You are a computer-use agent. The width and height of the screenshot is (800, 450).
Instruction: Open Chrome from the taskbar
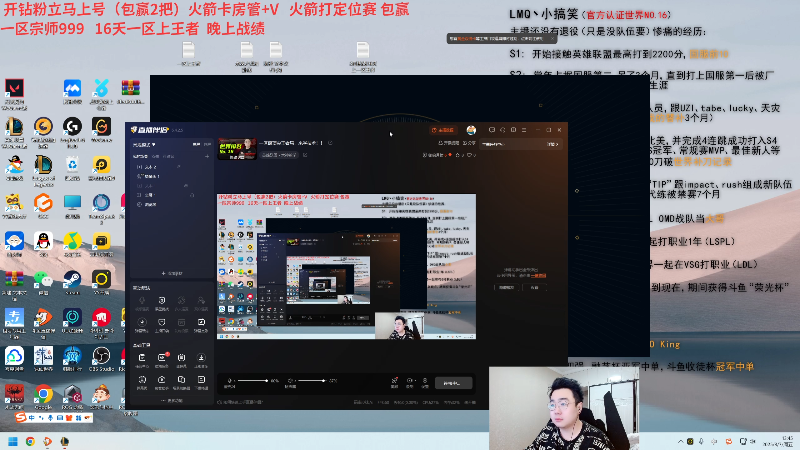click(x=30, y=441)
